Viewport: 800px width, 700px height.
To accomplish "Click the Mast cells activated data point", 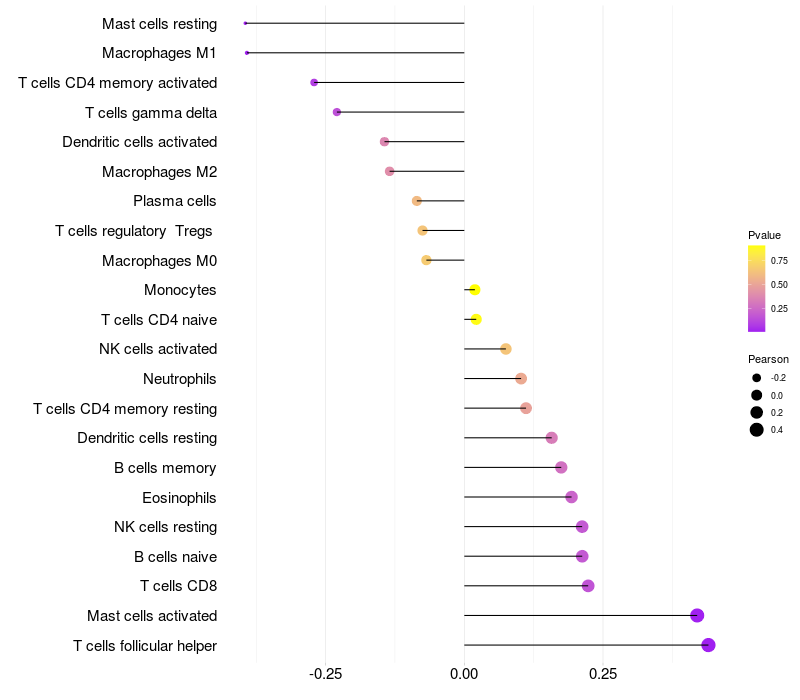I will tap(697, 615).
